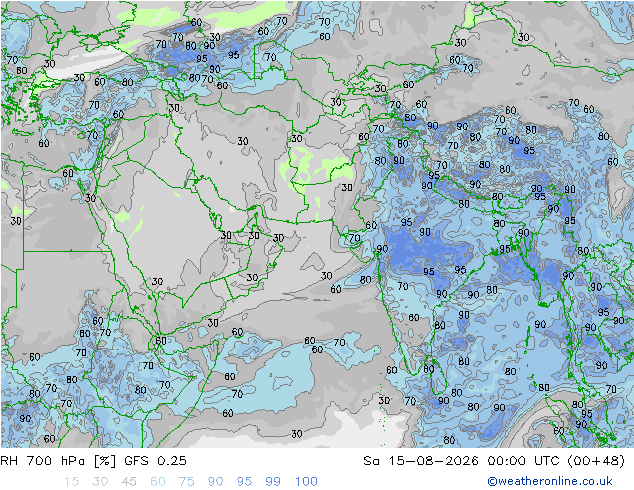634x490 pixels.
Task: Click the ©weatheronline.co.uk copyright link
Action: pyautogui.click(x=549, y=481)
